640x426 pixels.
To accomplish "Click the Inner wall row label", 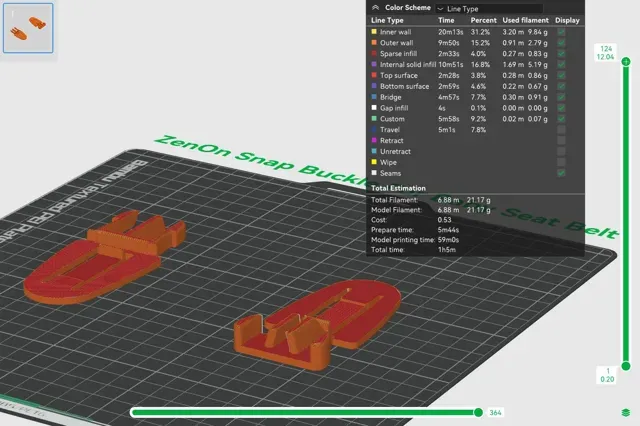I will (396, 32).
